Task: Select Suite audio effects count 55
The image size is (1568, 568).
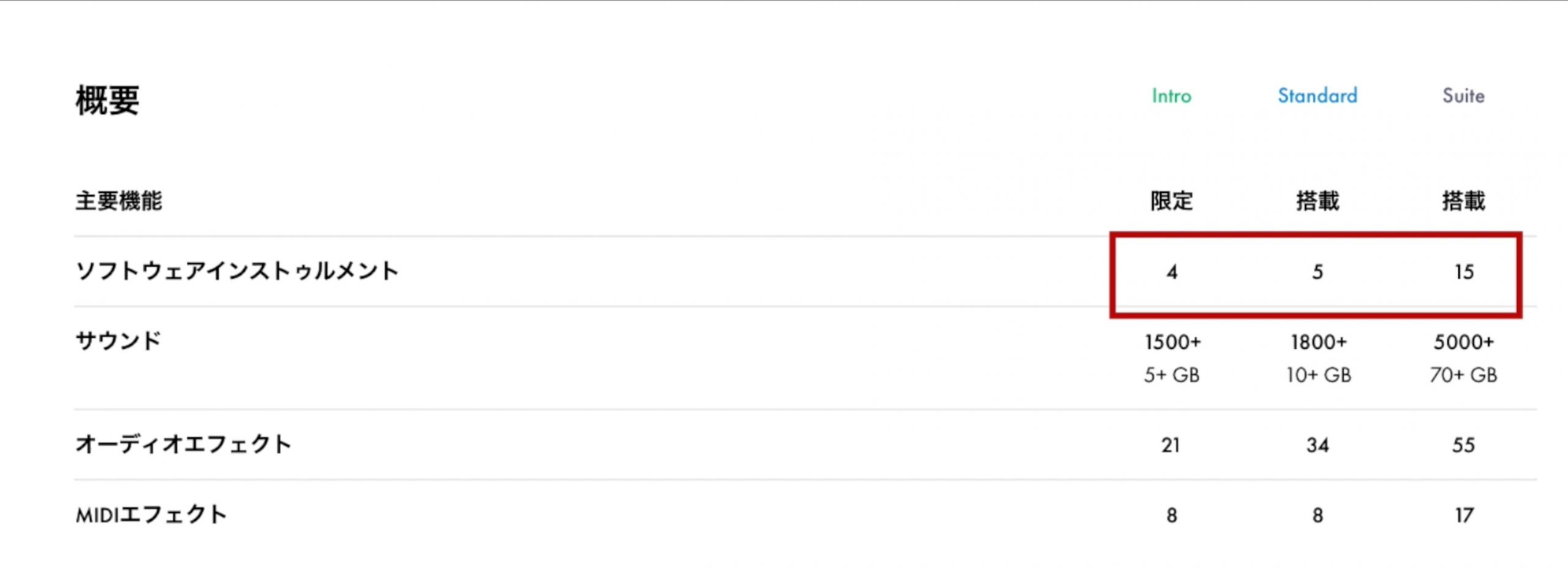Action: click(x=1463, y=445)
